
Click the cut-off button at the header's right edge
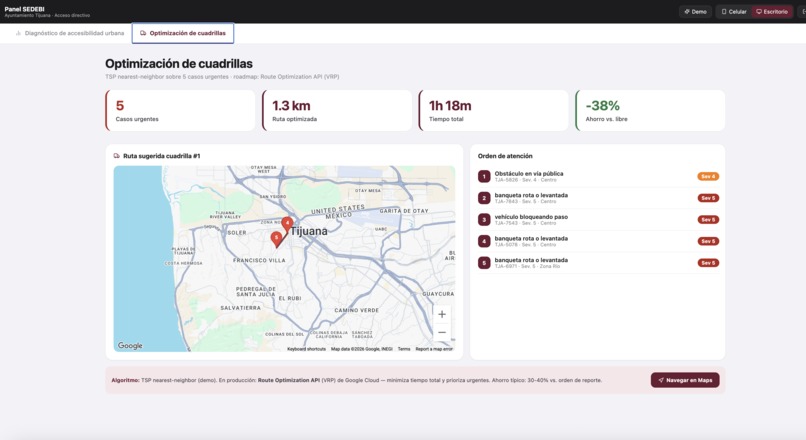click(x=802, y=11)
